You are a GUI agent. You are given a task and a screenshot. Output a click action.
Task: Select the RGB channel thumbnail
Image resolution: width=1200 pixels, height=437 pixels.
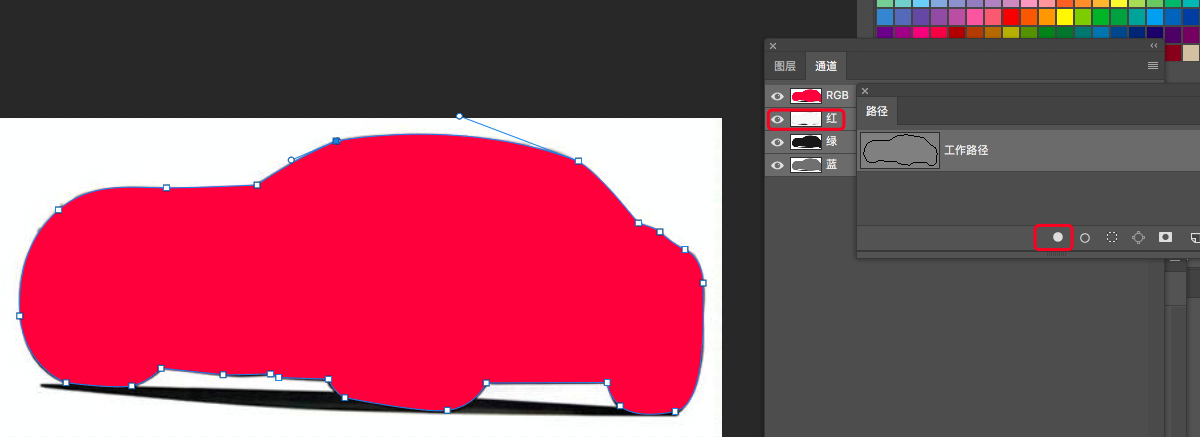pos(806,96)
